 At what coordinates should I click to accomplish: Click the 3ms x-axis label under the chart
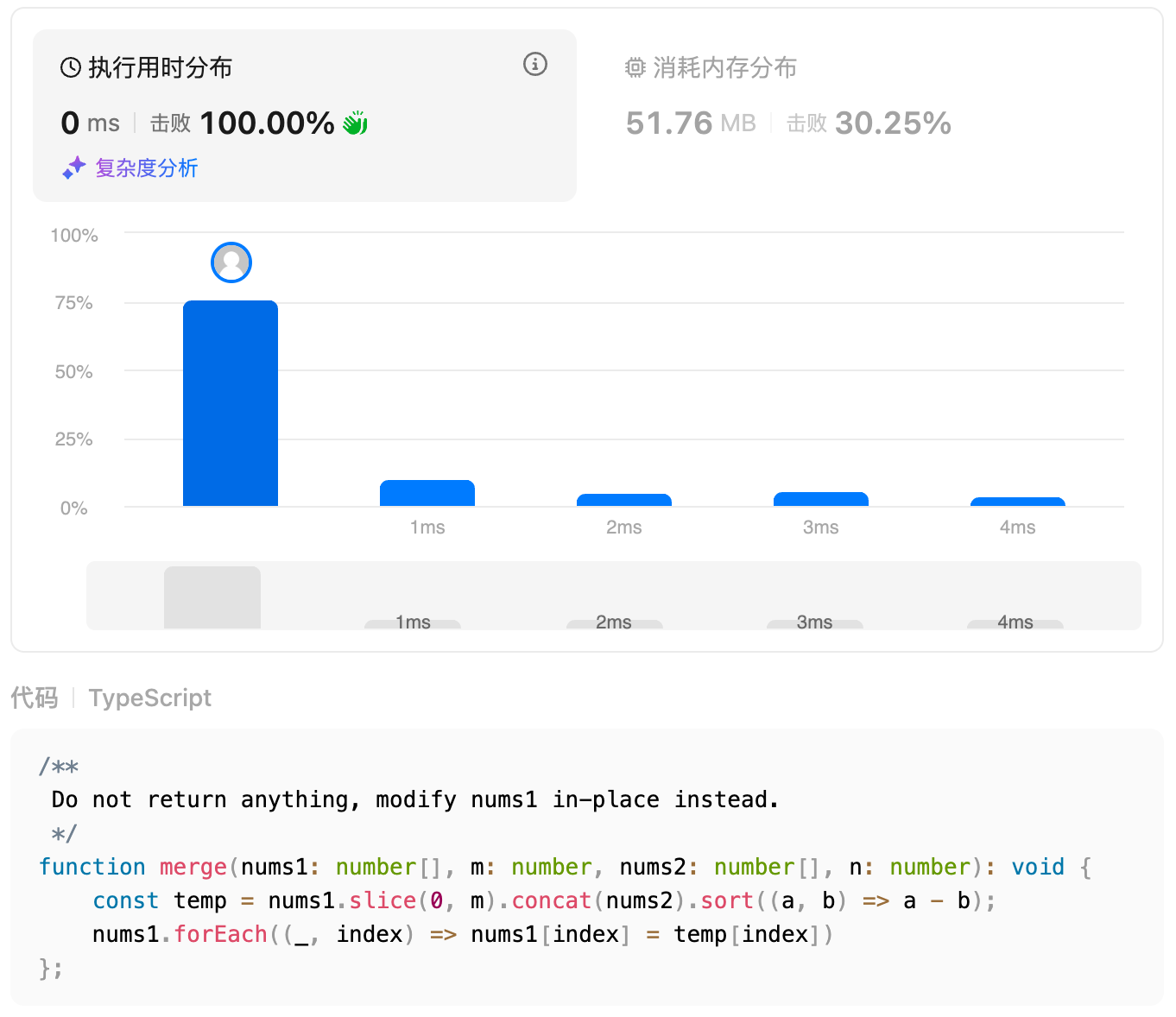(821, 527)
